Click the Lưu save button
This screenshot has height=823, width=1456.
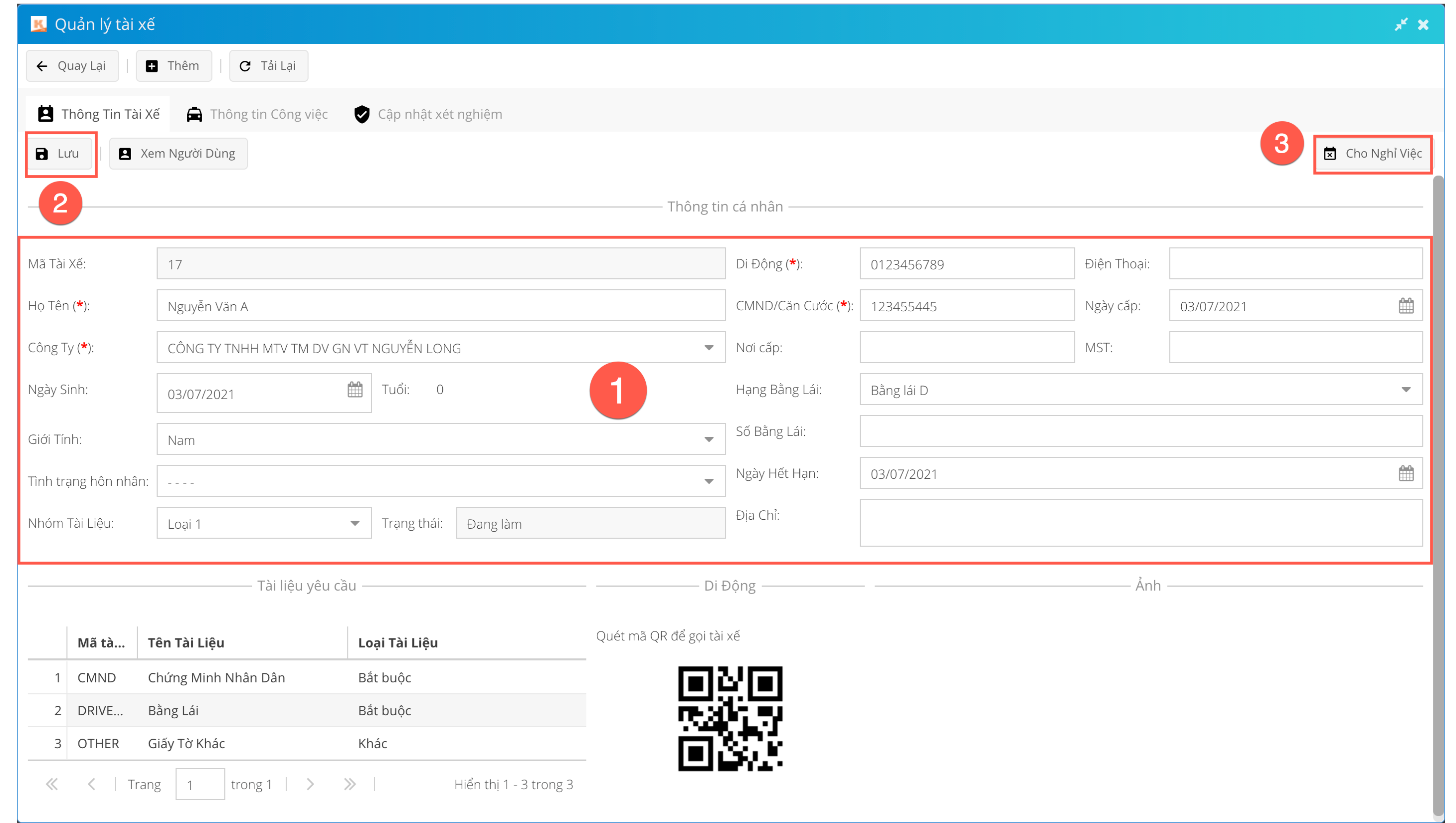59,154
